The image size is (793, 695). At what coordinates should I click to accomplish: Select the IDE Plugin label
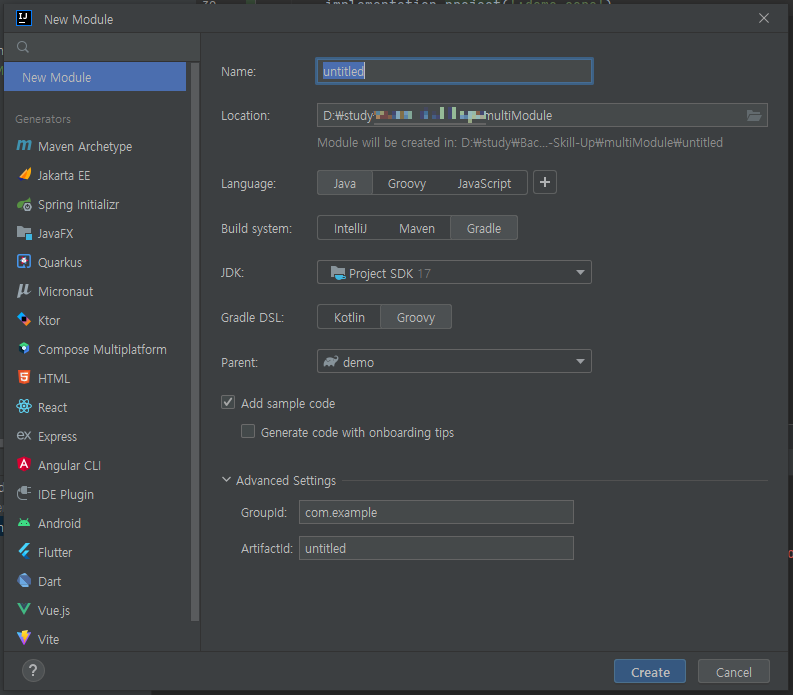coord(66,494)
